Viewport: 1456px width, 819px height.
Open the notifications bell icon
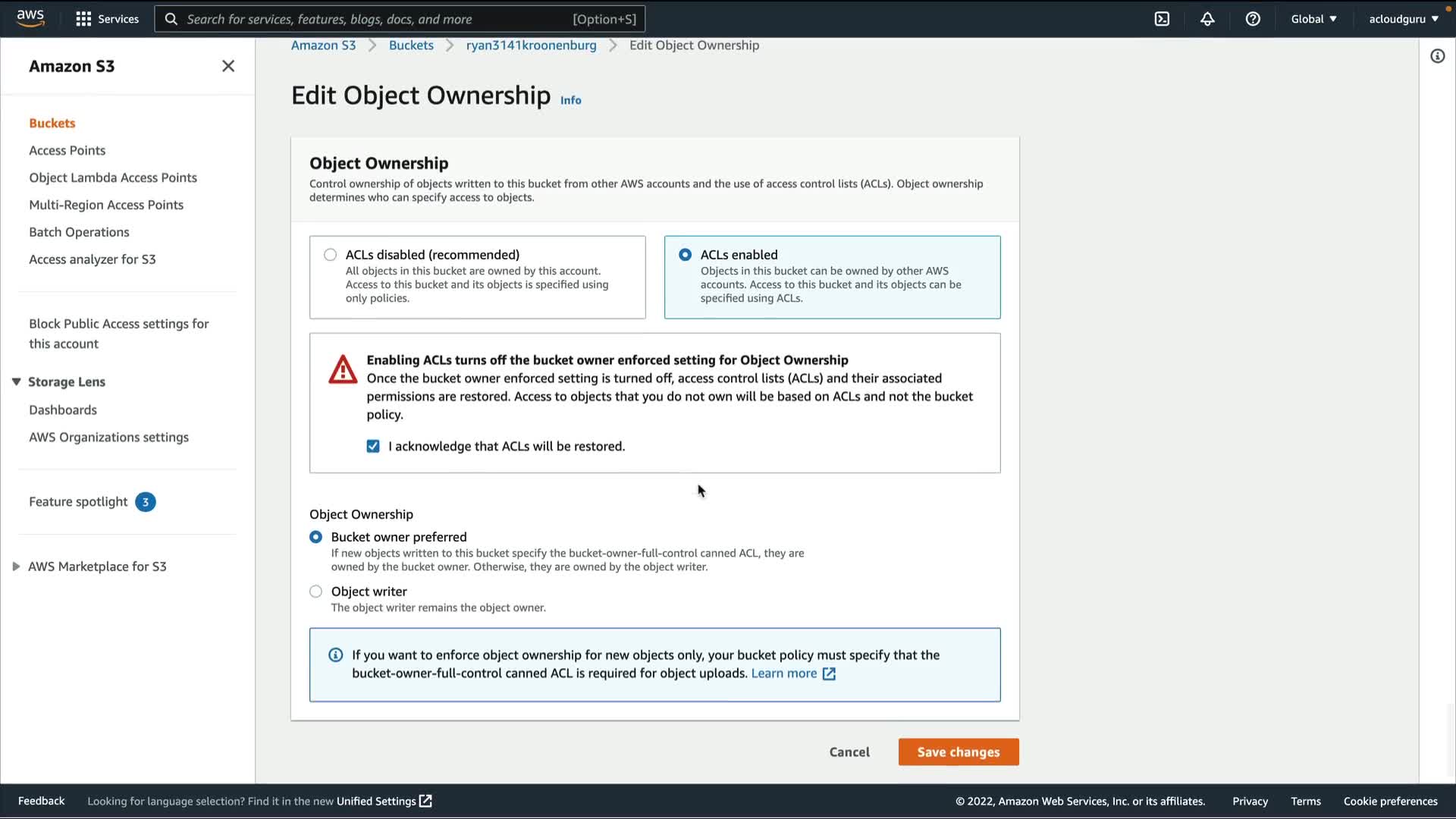pyautogui.click(x=1207, y=19)
